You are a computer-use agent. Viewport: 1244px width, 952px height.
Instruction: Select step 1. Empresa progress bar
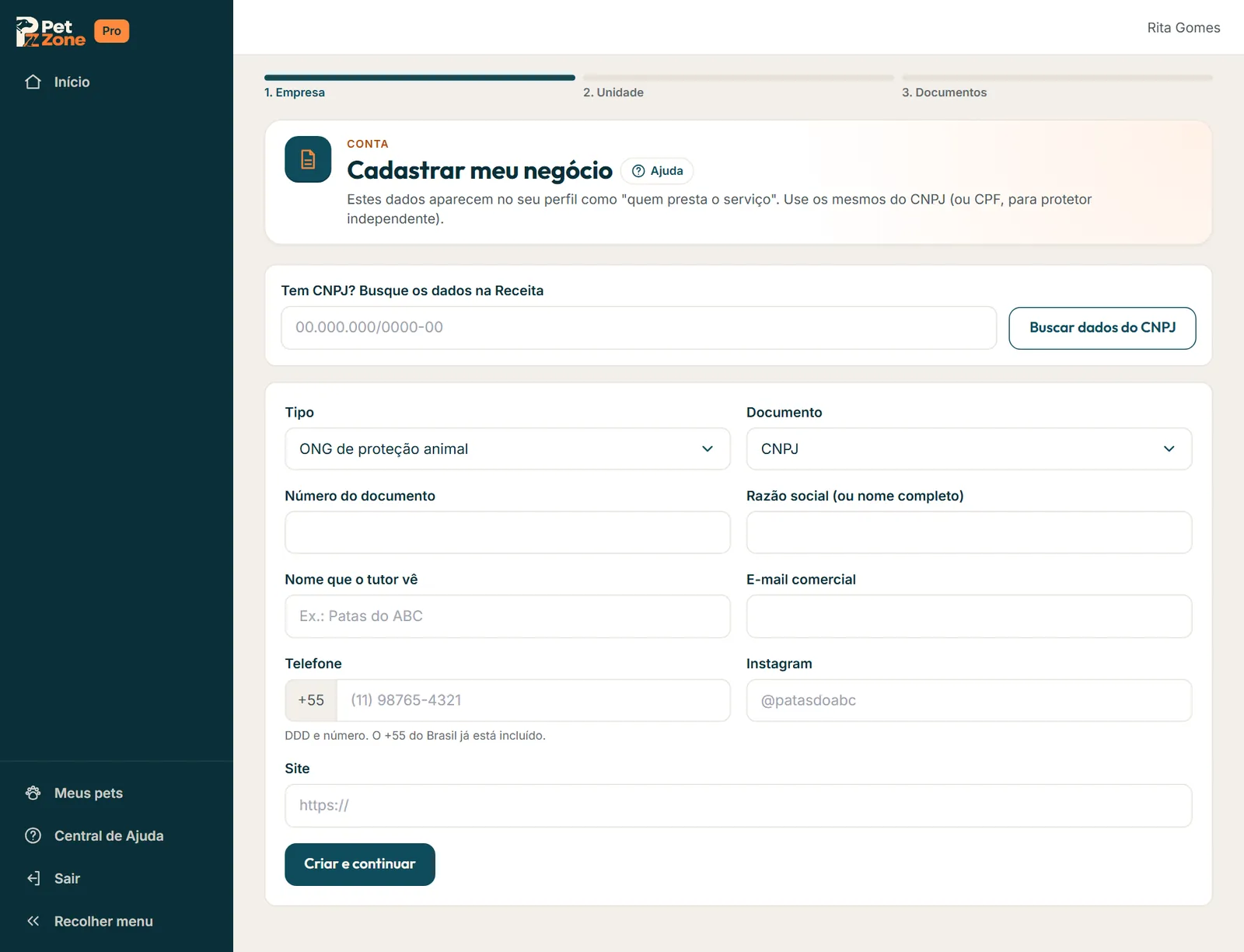(420, 78)
